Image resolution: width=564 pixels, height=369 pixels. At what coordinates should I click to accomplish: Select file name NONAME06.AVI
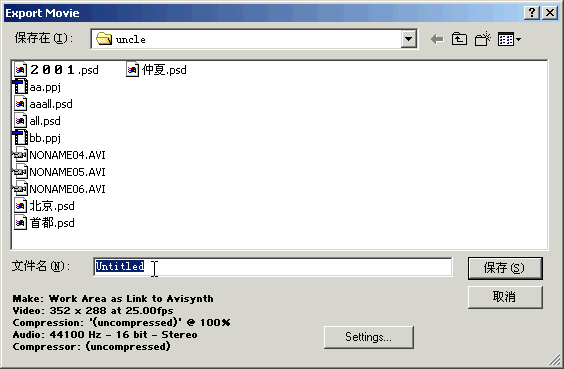point(67,189)
